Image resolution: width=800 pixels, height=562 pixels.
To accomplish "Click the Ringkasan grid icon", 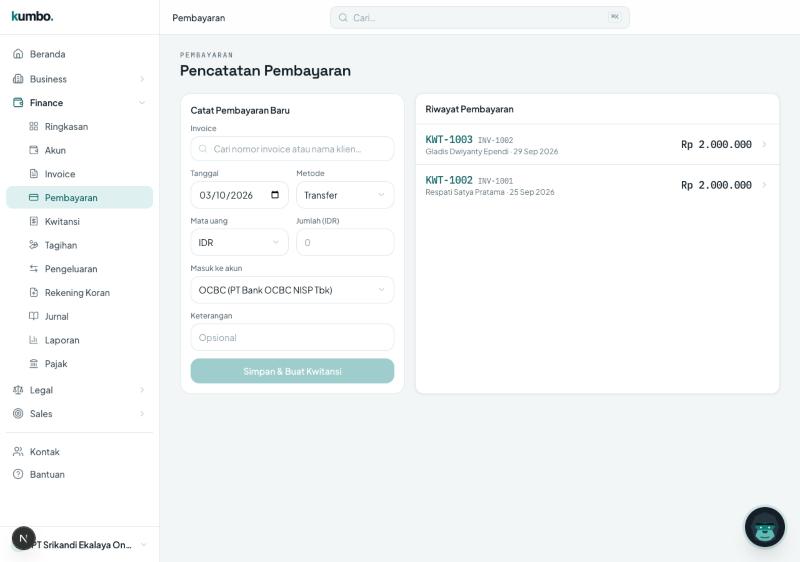I will point(34,126).
